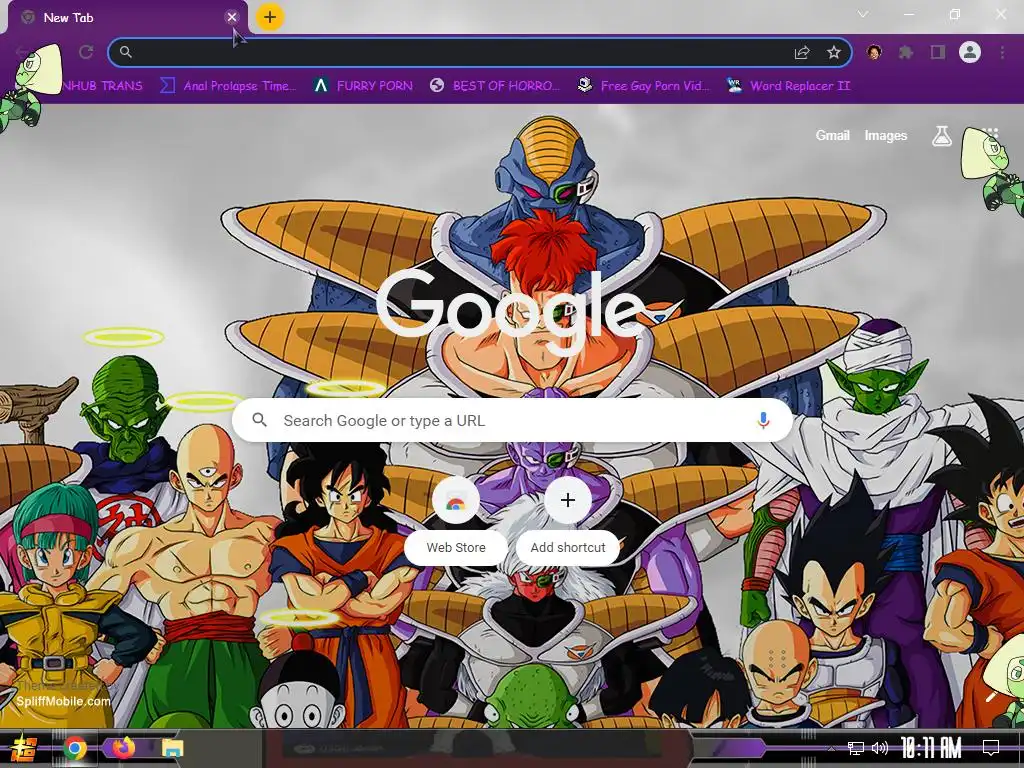Screen dimensions: 1024x768
Task: Click the Word Replacer II bookmark favicon
Action: pos(734,85)
